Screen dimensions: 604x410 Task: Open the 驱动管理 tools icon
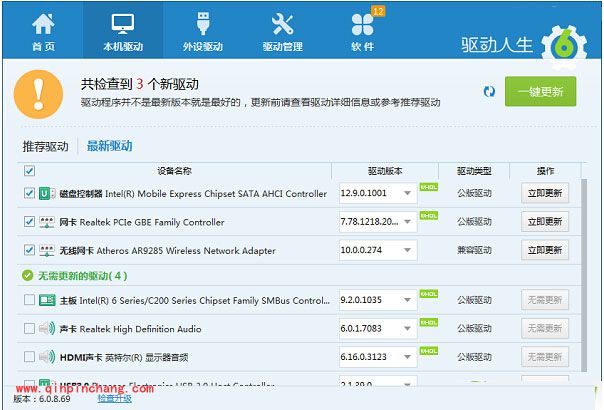click(282, 24)
